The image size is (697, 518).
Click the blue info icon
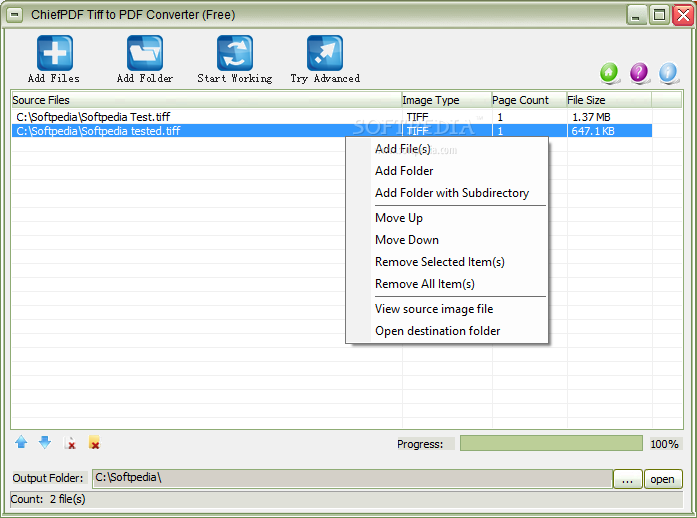coord(668,72)
